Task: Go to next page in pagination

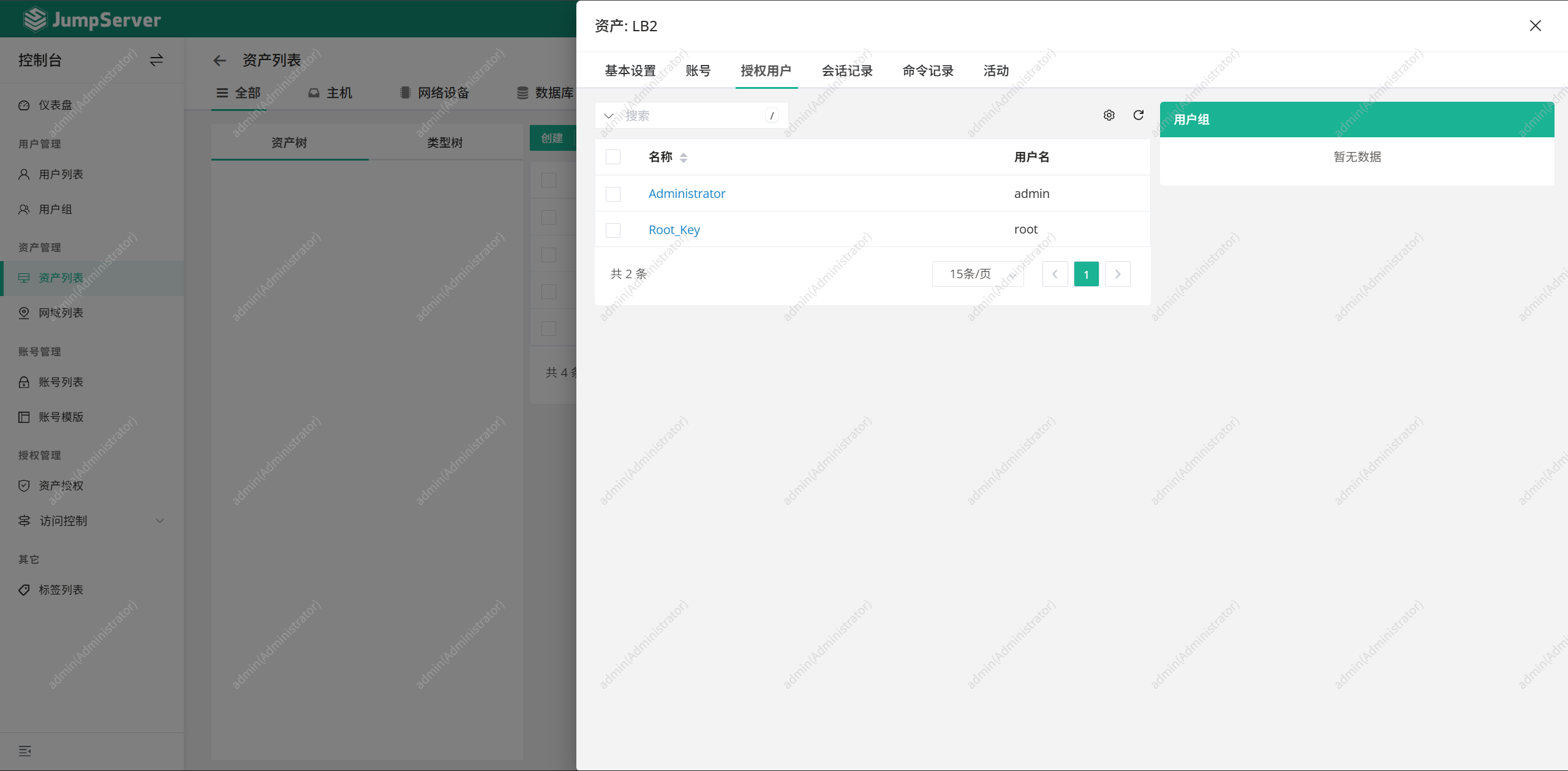Action: (1118, 274)
